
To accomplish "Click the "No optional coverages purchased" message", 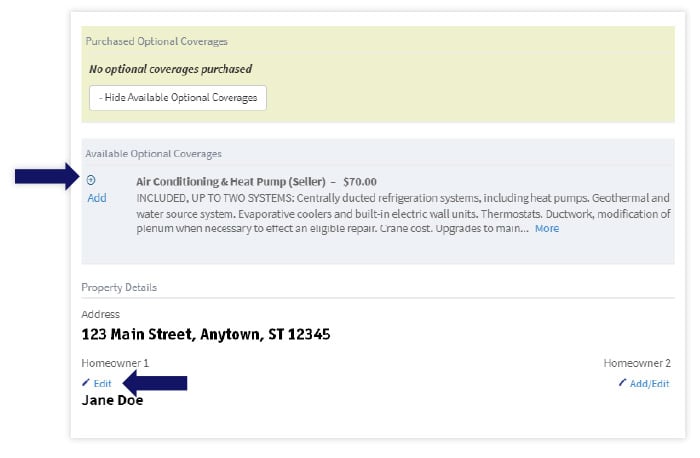I will coord(170,69).
